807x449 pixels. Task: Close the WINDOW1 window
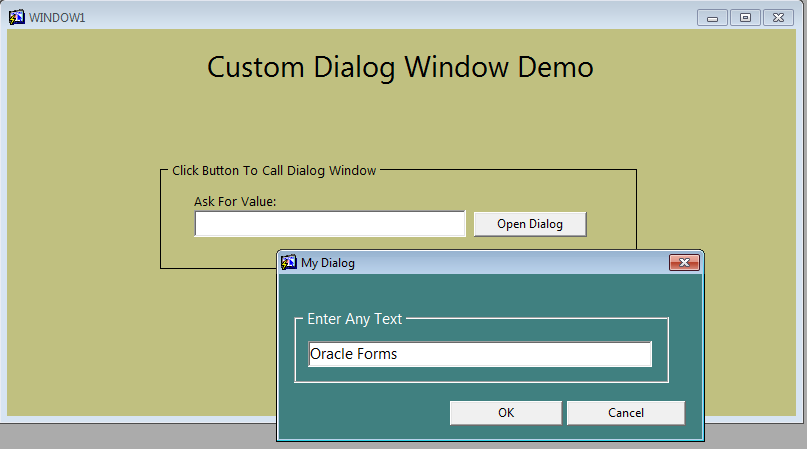(778, 18)
